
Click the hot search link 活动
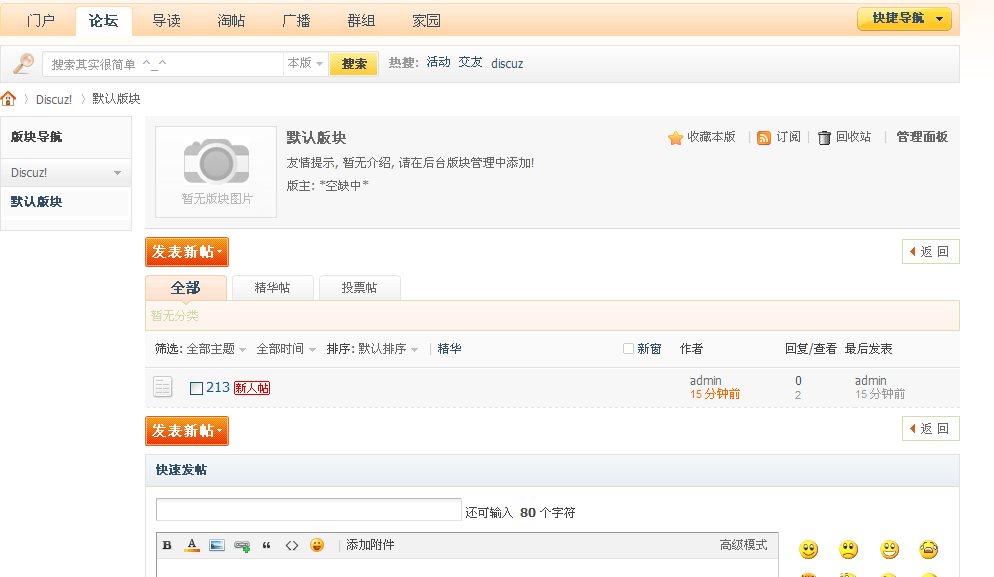438,62
